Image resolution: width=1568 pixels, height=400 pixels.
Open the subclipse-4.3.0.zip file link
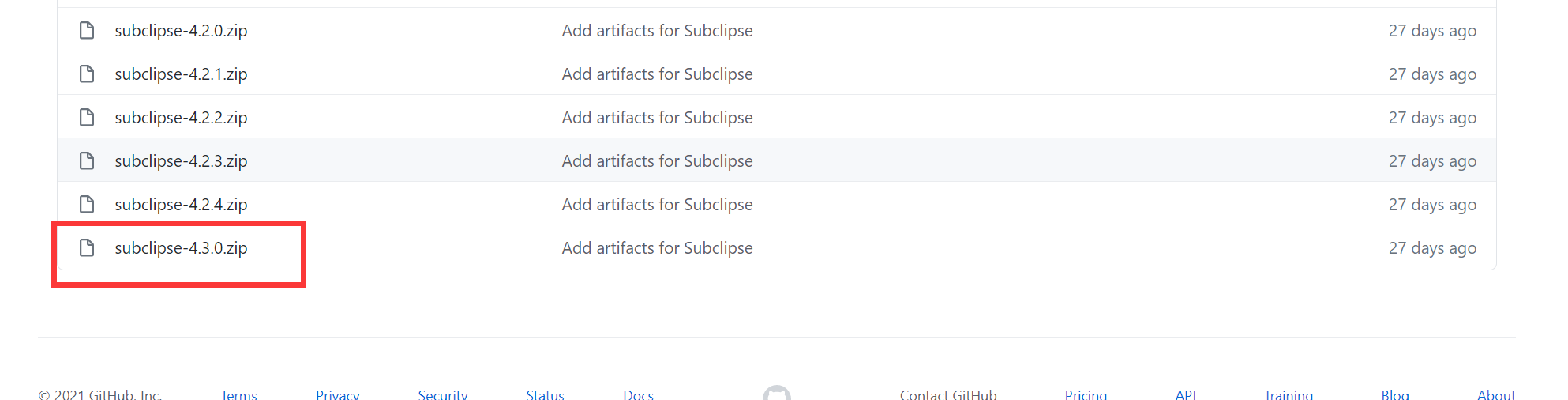[x=181, y=248]
